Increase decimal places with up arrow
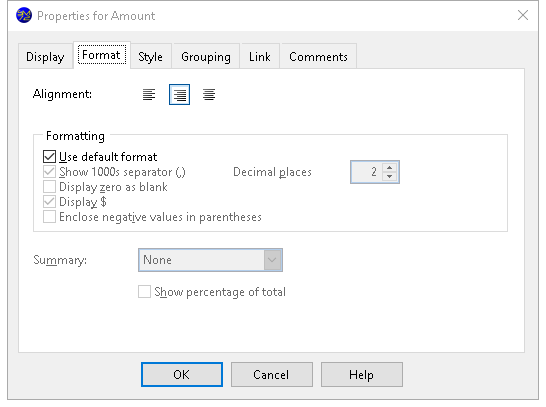Viewport: 546px width, 407px height. tap(390, 167)
